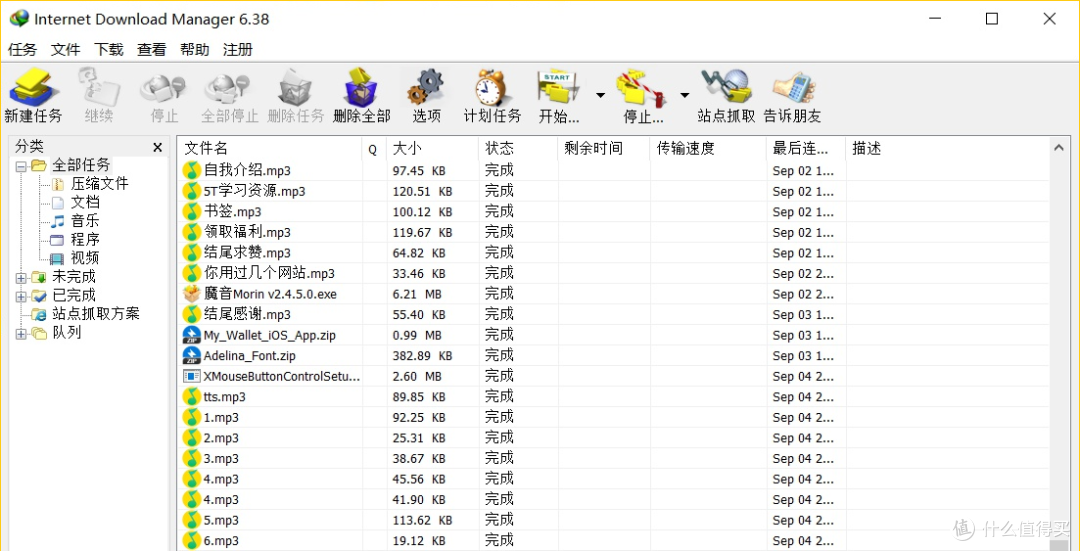
Task: Click the 删除任务 delete task icon
Action: [295, 87]
